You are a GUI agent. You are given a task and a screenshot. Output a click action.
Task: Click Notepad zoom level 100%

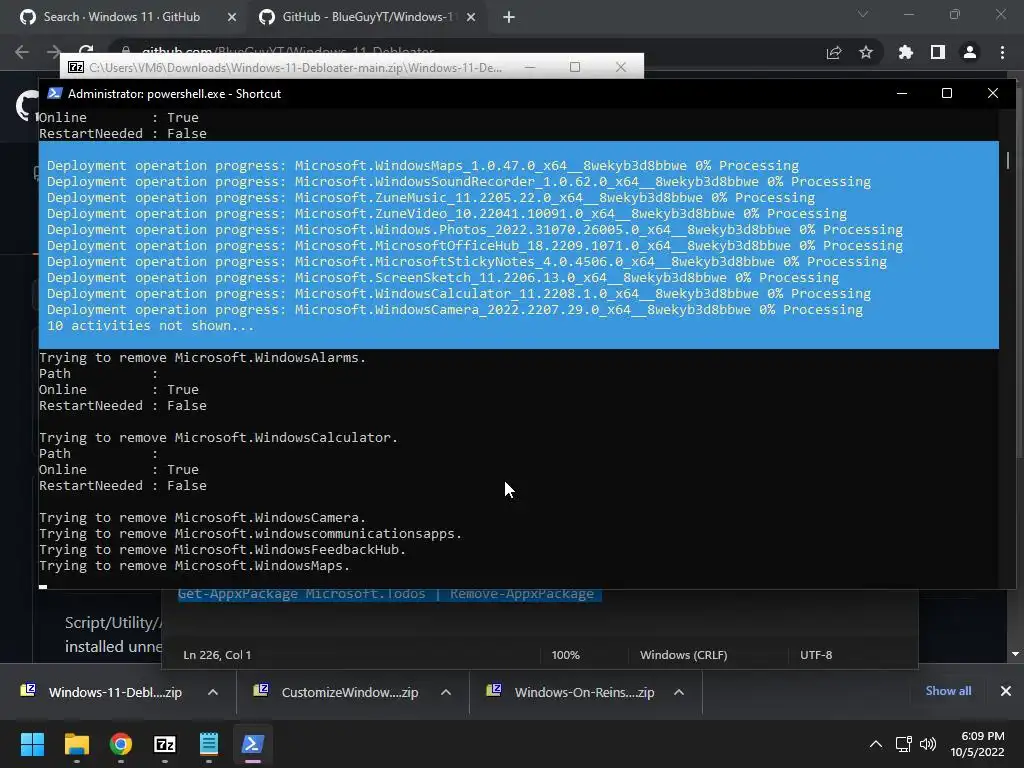[x=566, y=655]
